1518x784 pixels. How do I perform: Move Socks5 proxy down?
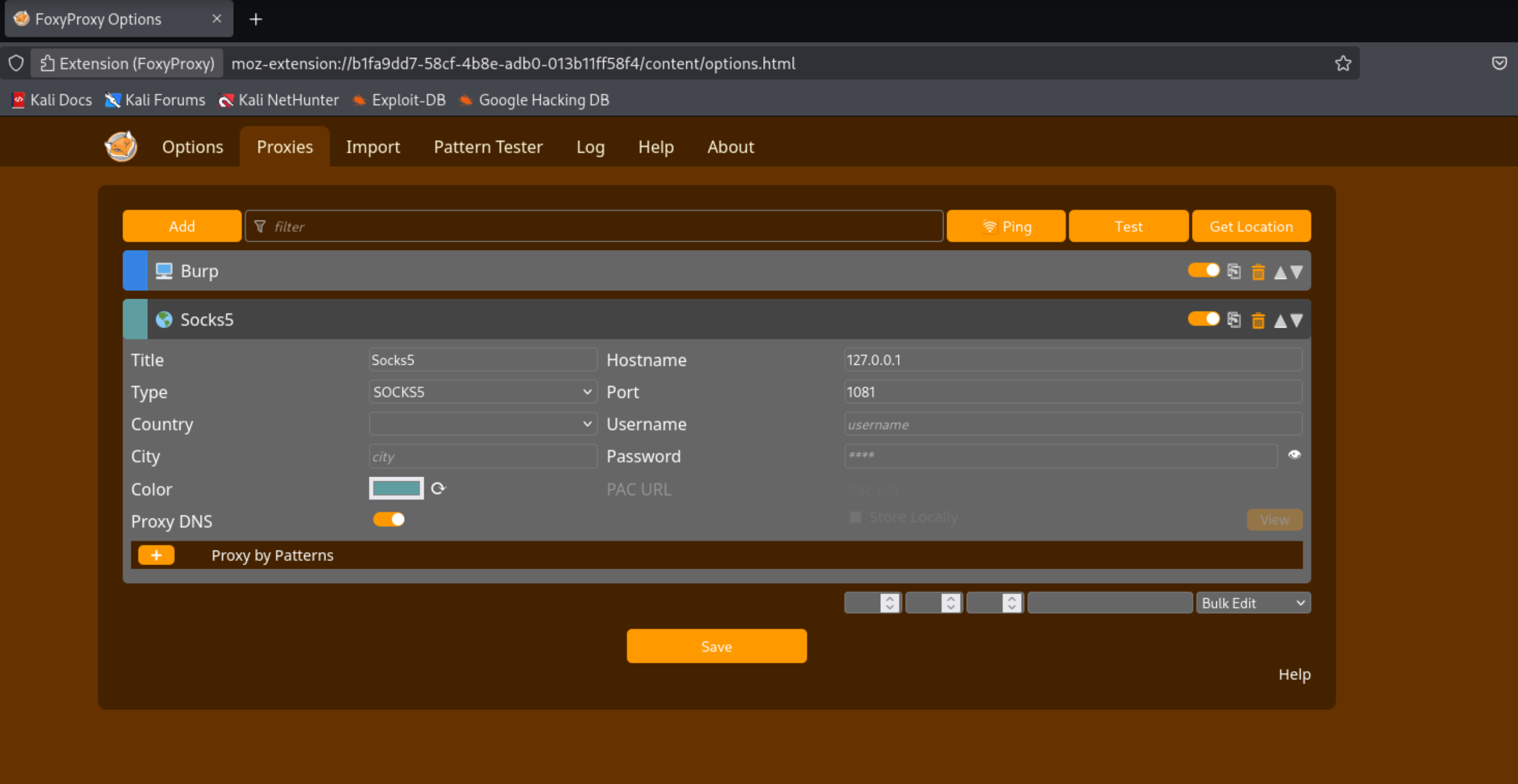[1296, 320]
